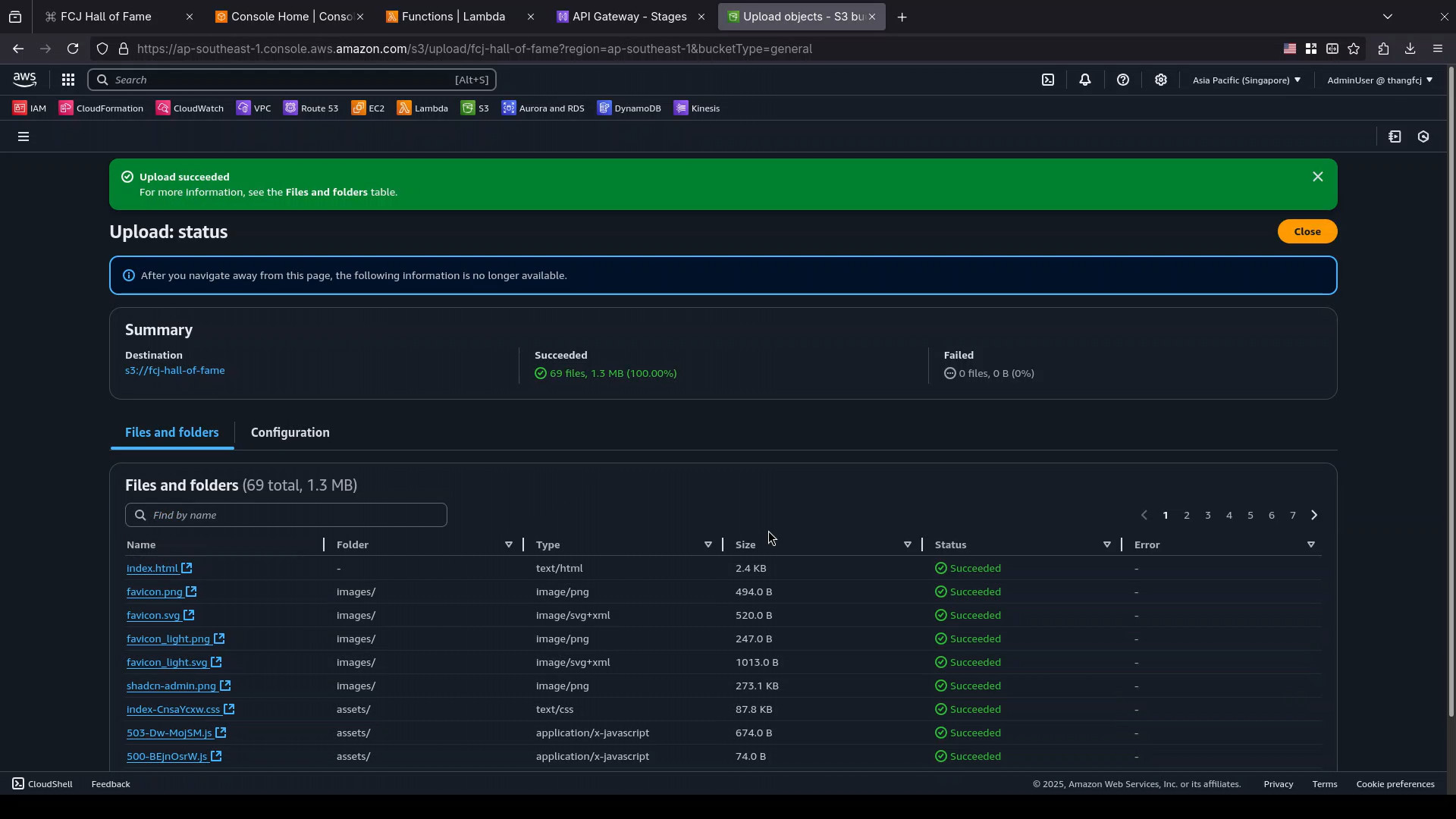Screen dimensions: 1456x819
Task: Focus the AWS console search box
Action: tap(292, 80)
